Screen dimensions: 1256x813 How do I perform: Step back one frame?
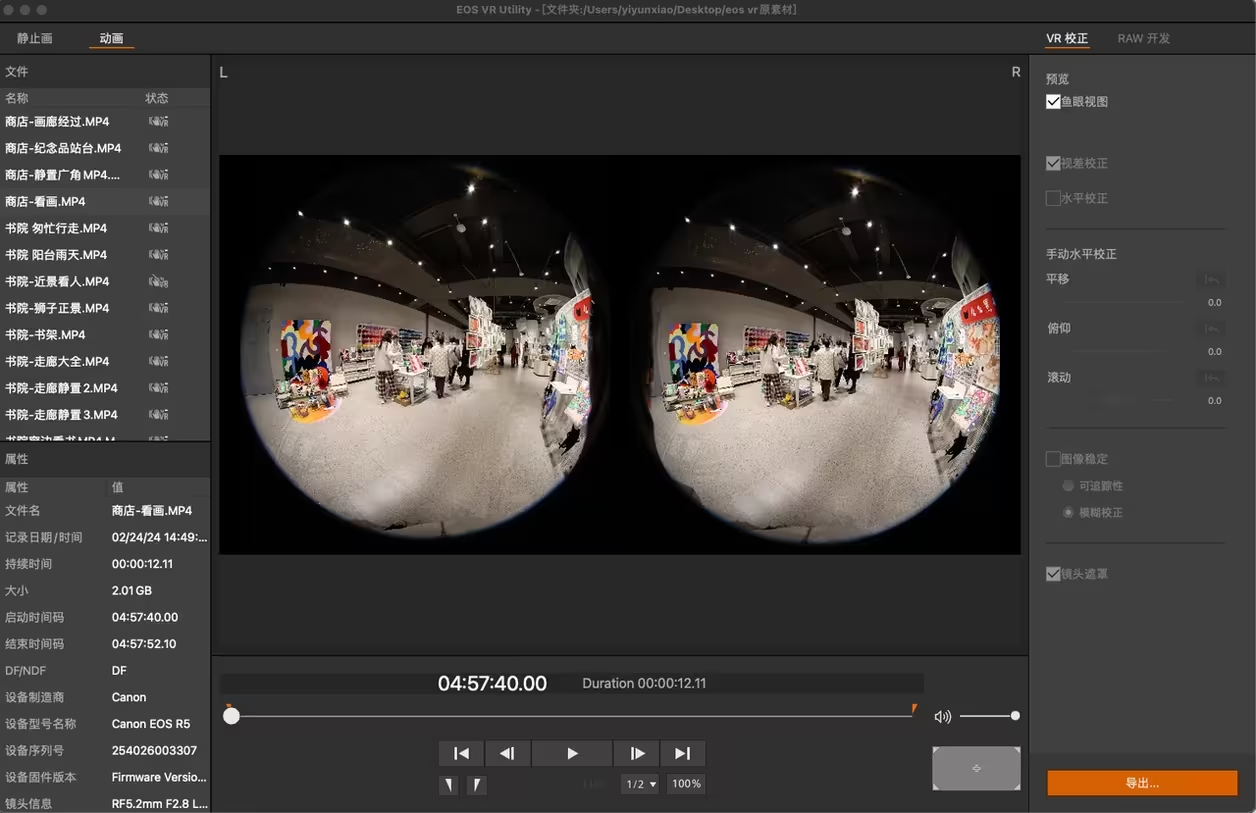tap(507, 753)
